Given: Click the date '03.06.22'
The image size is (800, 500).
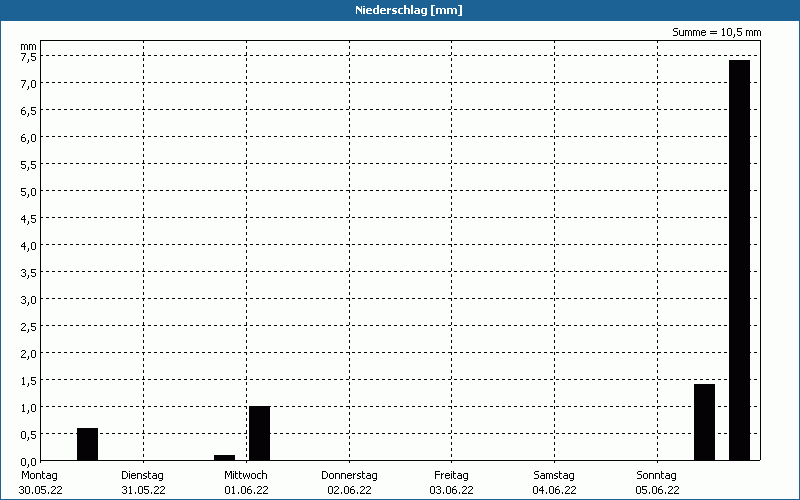Looking at the screenshot, I should click(452, 490).
